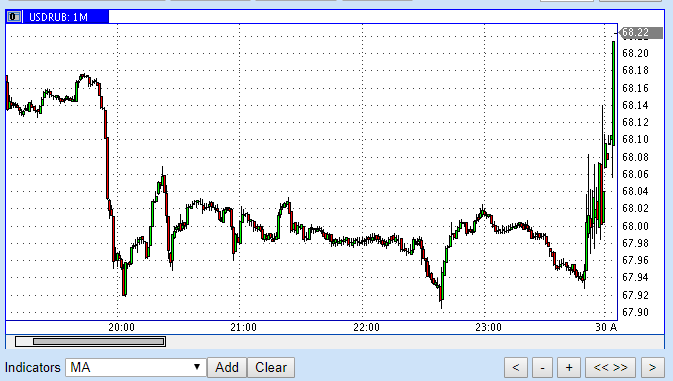Image resolution: width=673 pixels, height=381 pixels.
Task: Click the 20:00 time axis label
Action: [121, 327]
